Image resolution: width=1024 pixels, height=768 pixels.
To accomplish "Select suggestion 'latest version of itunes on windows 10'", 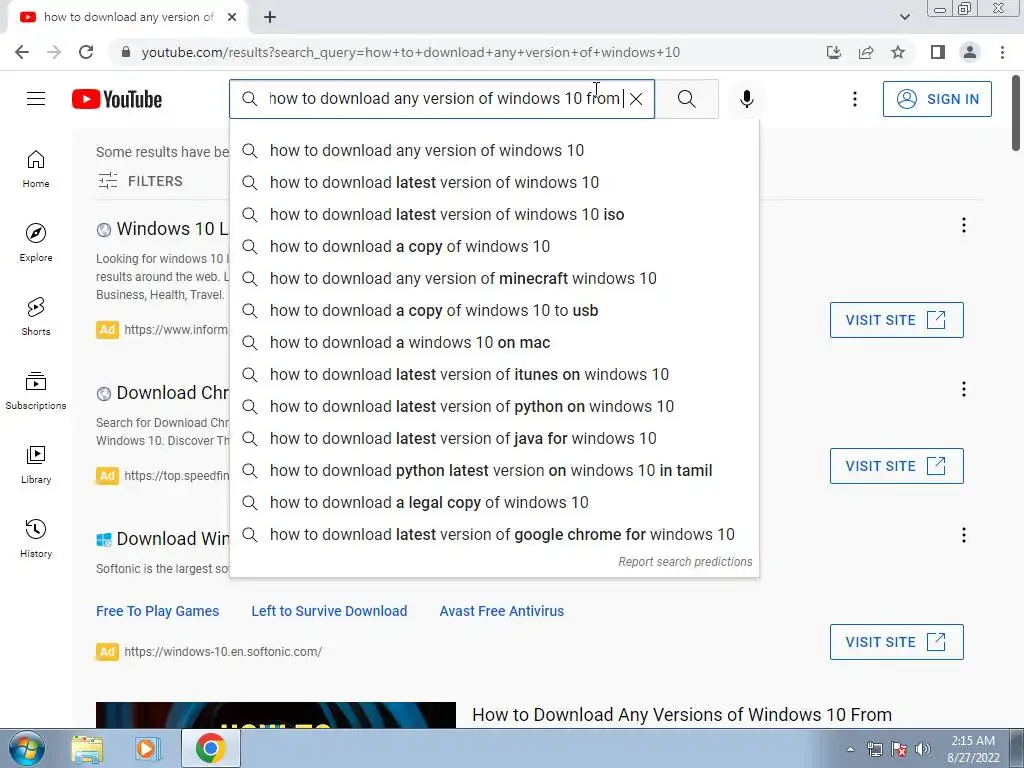I will tap(494, 374).
